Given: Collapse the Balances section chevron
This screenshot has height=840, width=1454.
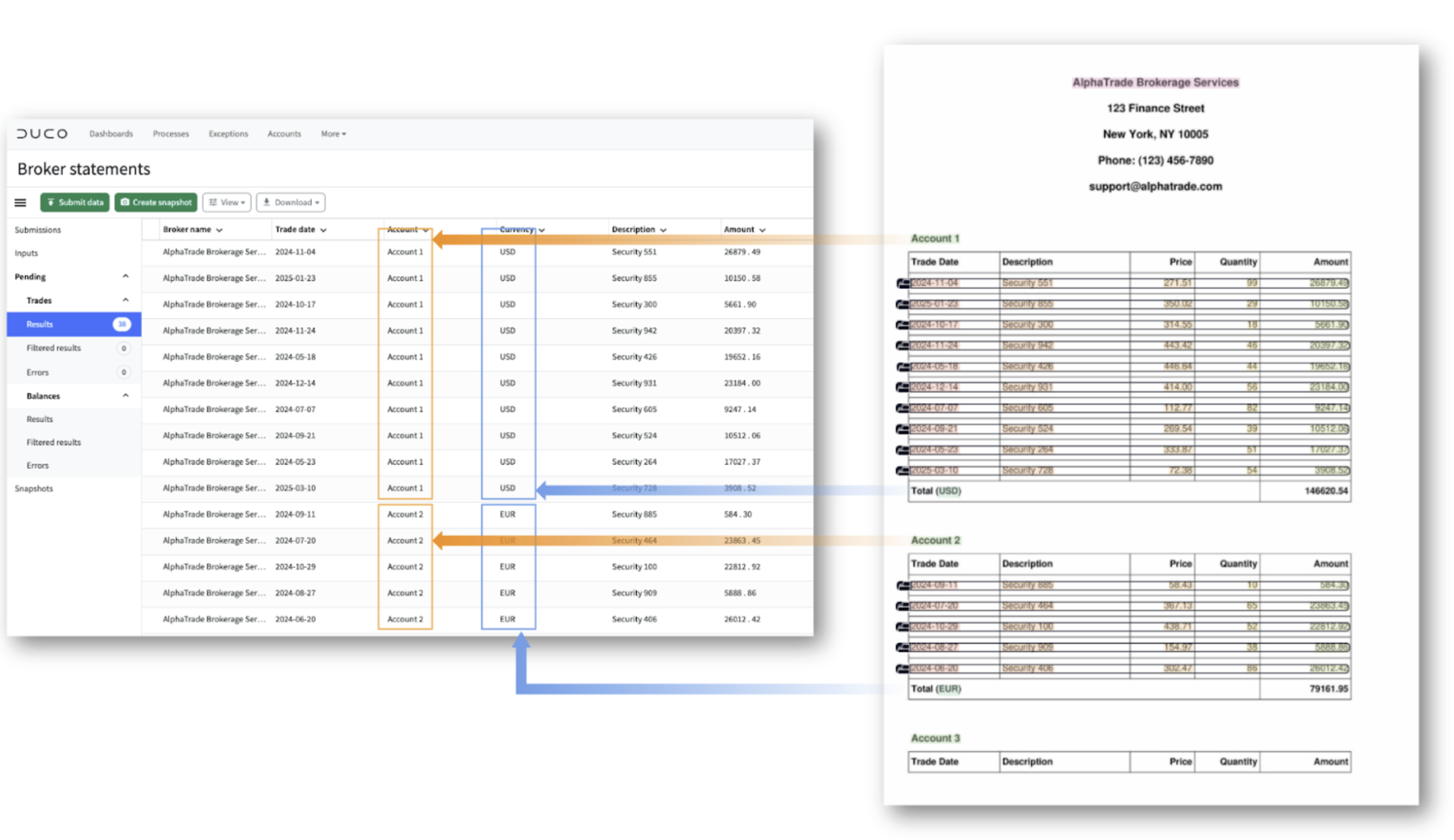Looking at the screenshot, I should (x=125, y=396).
